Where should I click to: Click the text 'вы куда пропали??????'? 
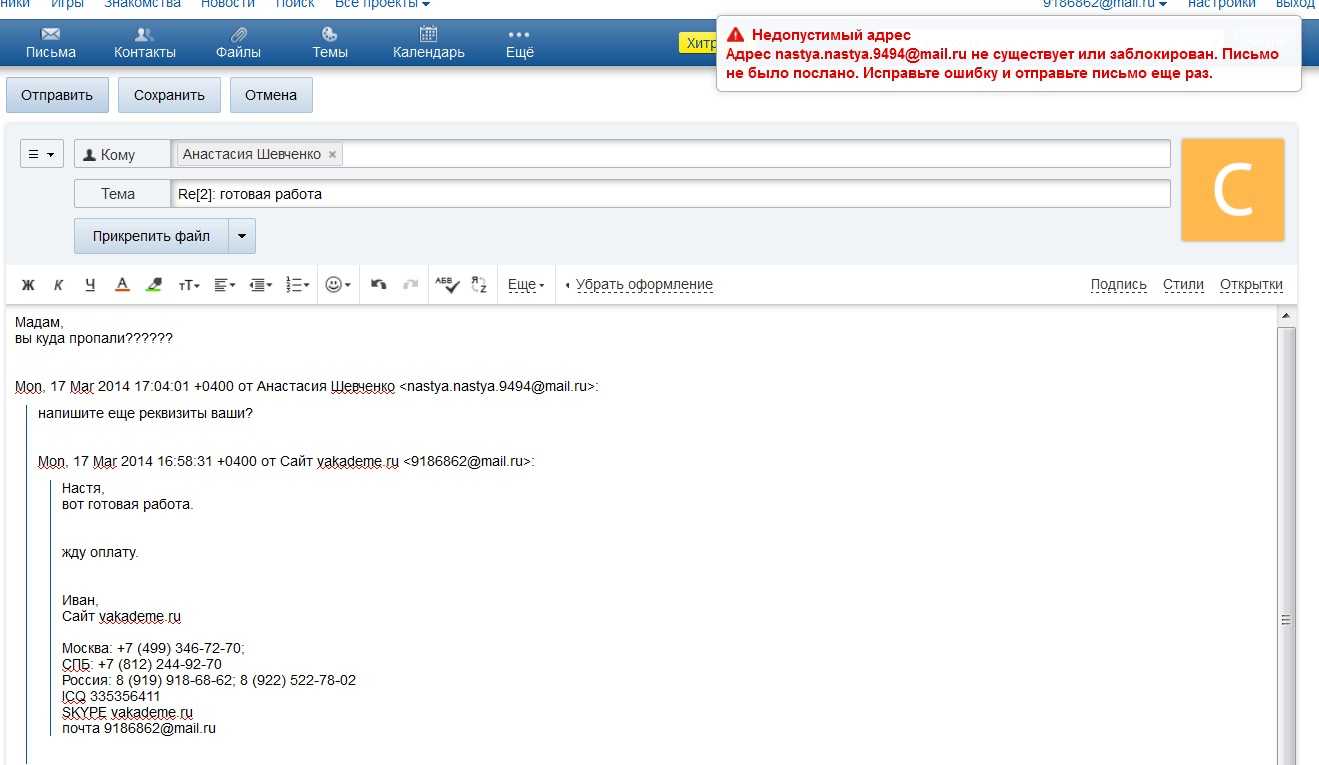point(94,338)
